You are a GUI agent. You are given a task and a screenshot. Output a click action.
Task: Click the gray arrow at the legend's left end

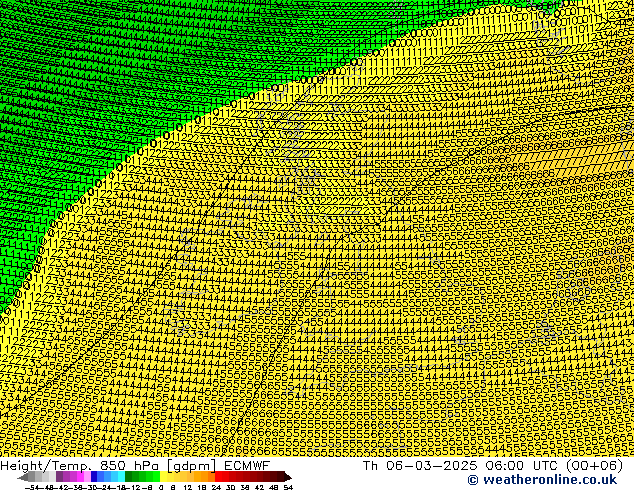(x=23, y=476)
